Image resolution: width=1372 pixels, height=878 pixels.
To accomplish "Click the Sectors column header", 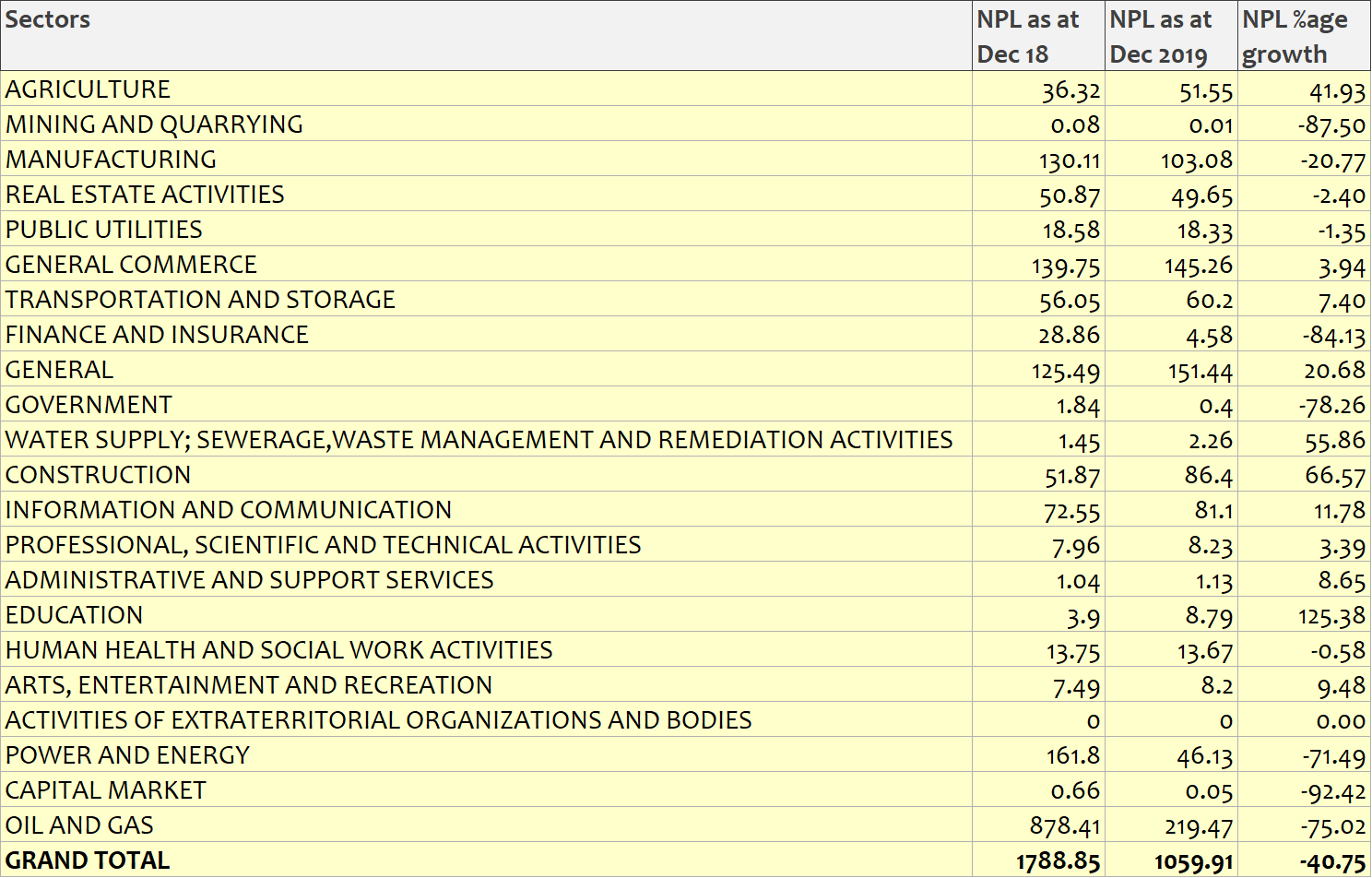I will click(x=48, y=20).
